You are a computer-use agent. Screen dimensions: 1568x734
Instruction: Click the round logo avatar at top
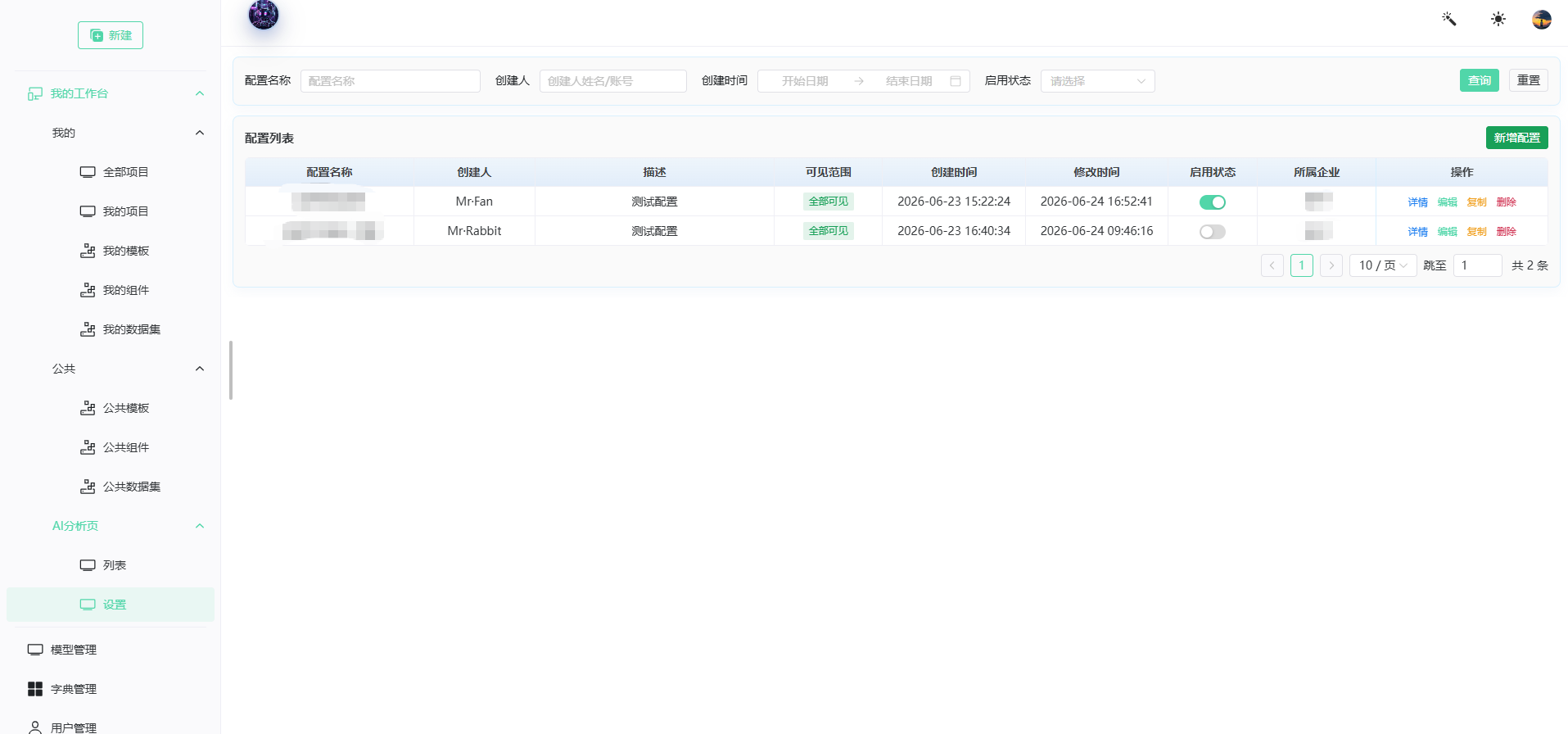[x=264, y=15]
